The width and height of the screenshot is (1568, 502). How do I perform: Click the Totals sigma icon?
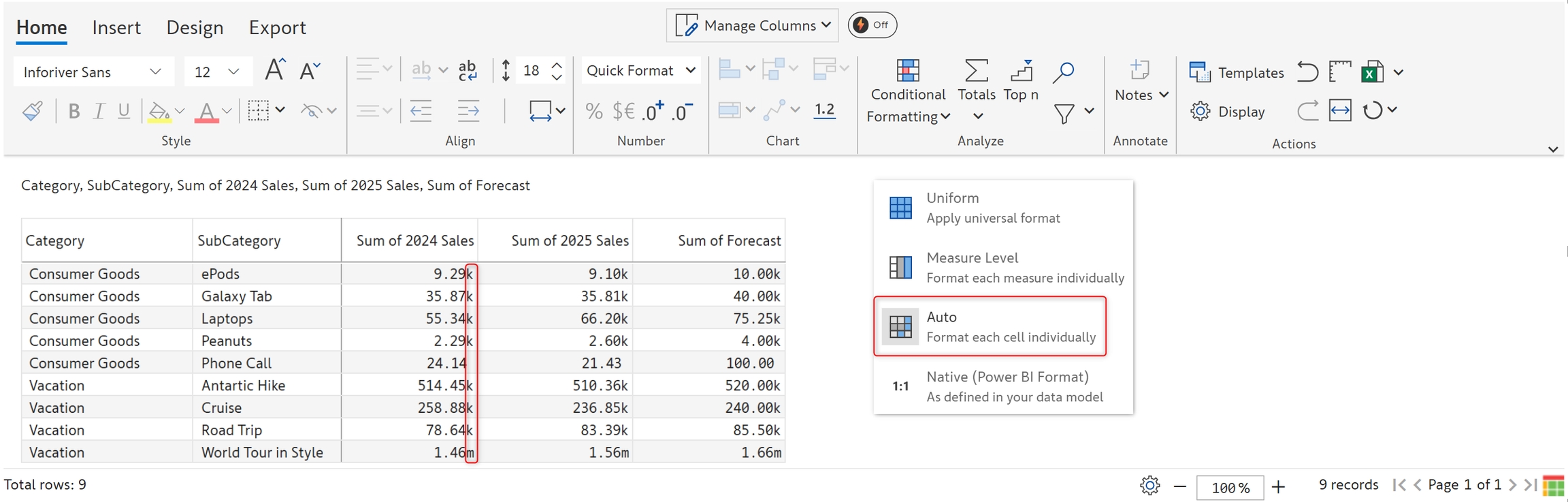pos(976,71)
